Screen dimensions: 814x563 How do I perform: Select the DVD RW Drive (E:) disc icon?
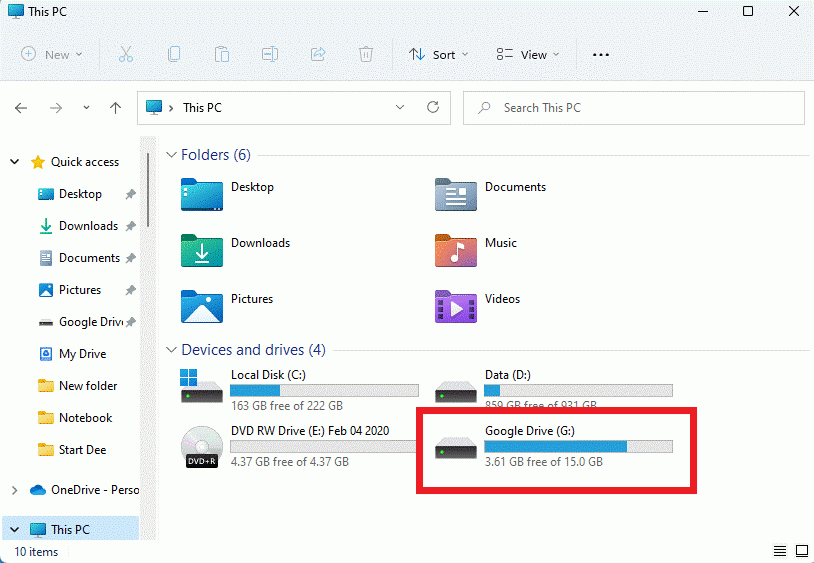[x=202, y=447]
